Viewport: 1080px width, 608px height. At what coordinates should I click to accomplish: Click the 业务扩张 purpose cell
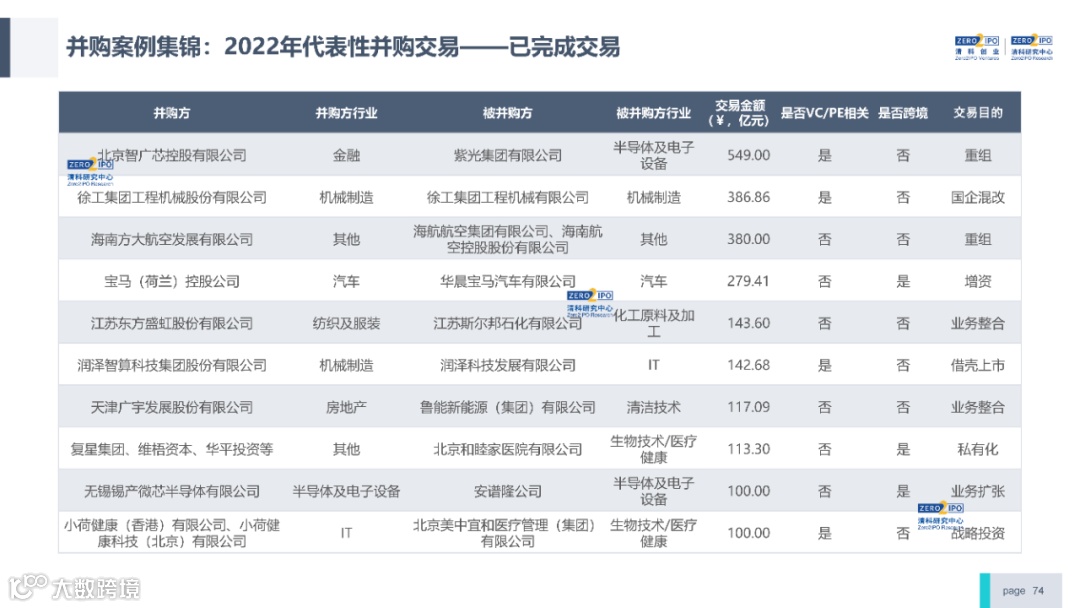click(x=977, y=491)
